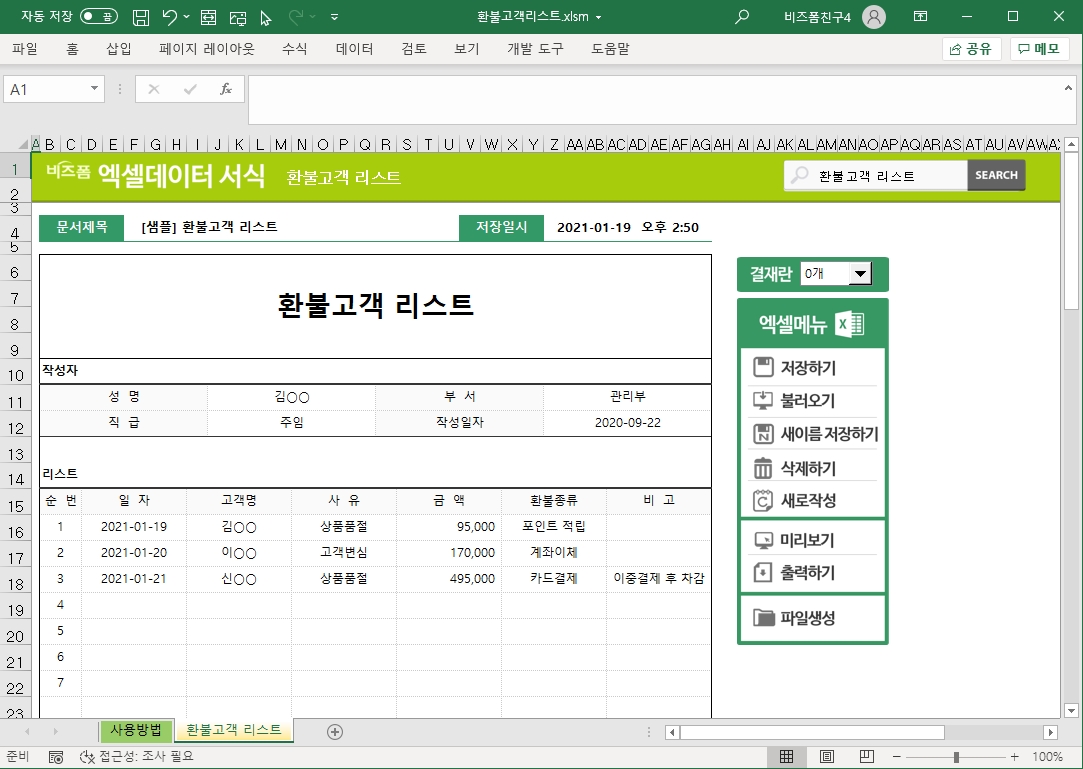1083x769 pixels.
Task: Click the user account avatar icon
Action: (873, 17)
